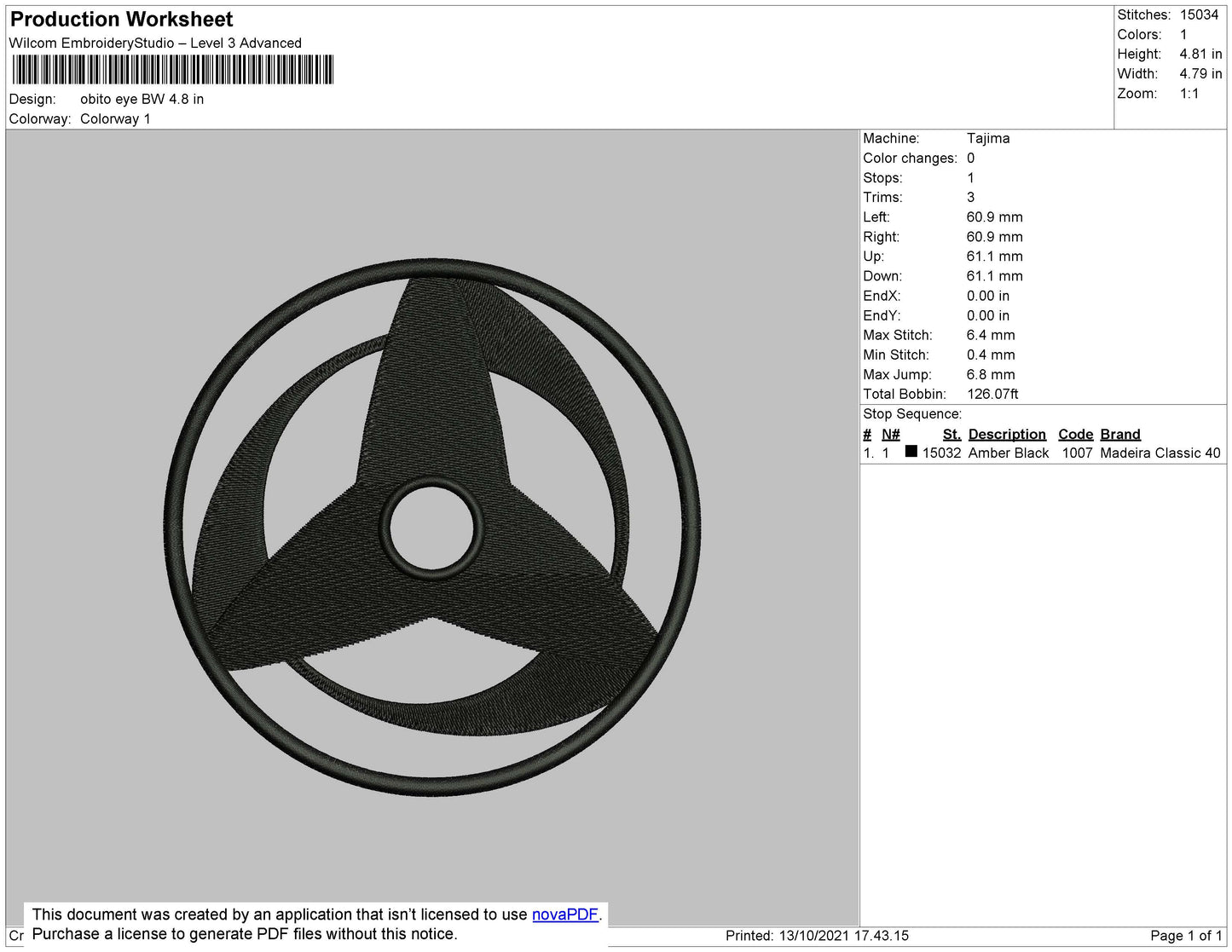1232x952 pixels.
Task: Click the novaPDF hyperlink
Action: 565,914
